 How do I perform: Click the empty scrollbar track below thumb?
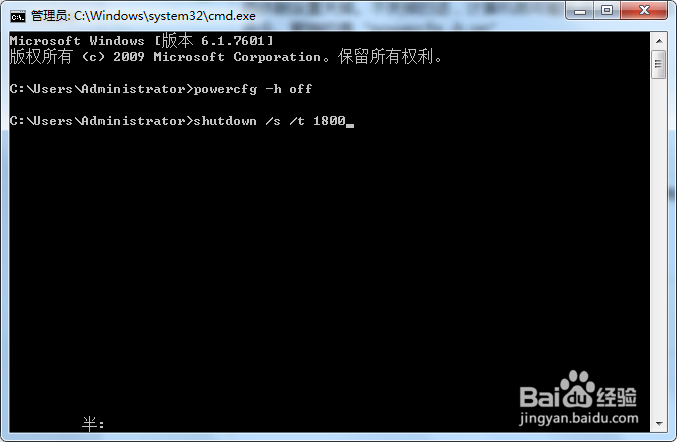coord(659,246)
